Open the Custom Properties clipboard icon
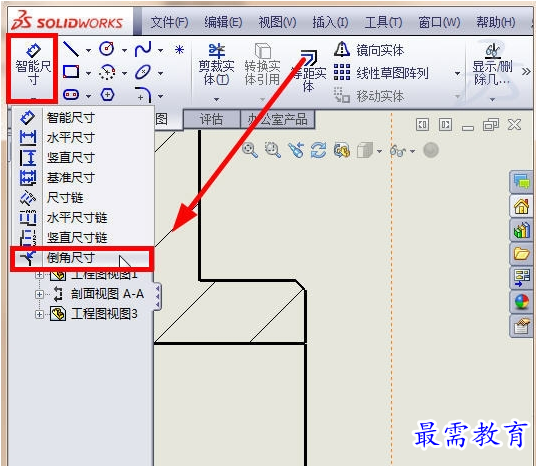Image resolution: width=536 pixels, height=466 pixels. (x=521, y=326)
